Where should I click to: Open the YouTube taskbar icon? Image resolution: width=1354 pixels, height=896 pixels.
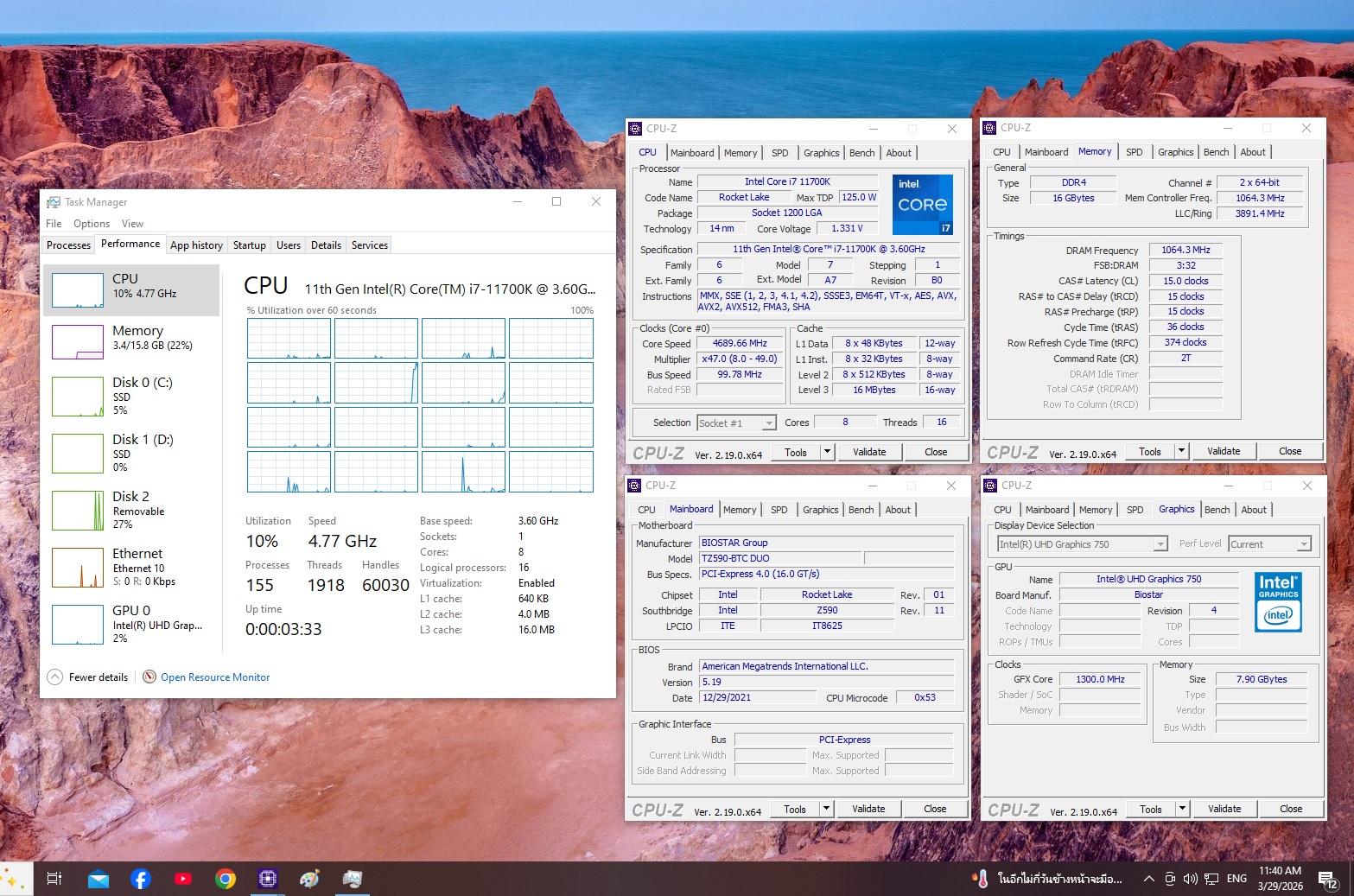183,879
